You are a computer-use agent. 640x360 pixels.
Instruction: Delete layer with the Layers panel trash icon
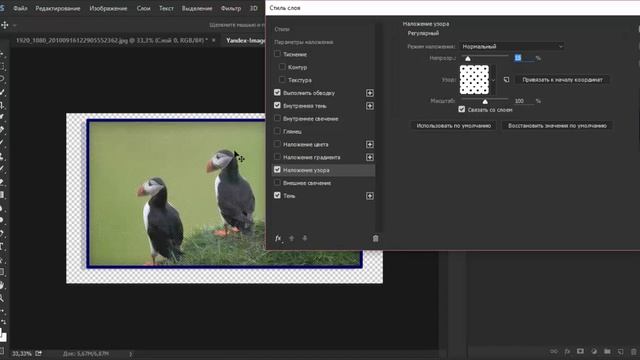[633, 351]
